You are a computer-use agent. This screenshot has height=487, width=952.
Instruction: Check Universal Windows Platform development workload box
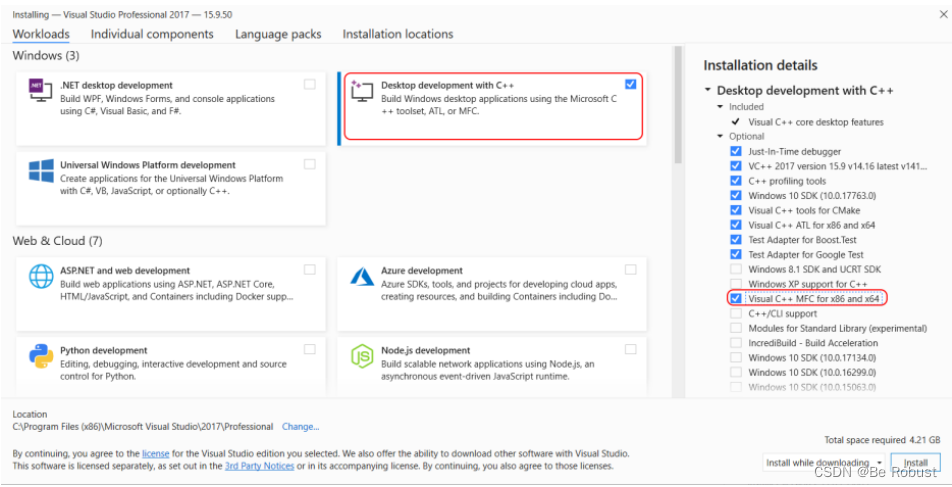[x=310, y=164]
